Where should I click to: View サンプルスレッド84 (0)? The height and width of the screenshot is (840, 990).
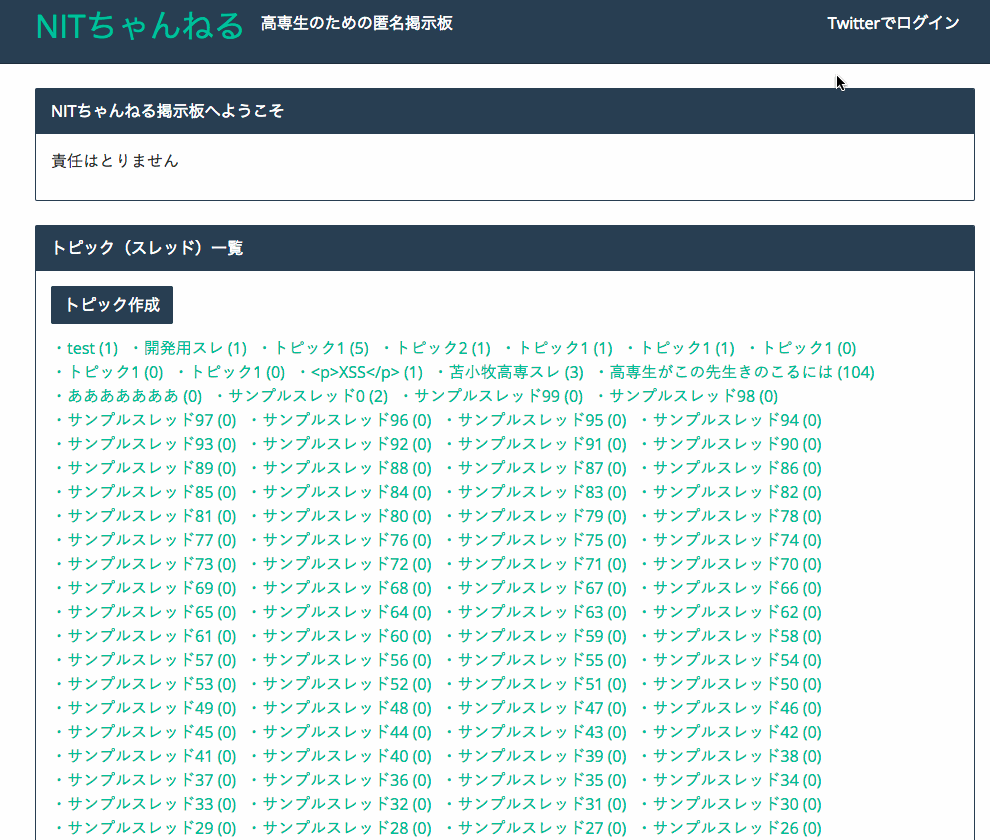tap(347, 492)
